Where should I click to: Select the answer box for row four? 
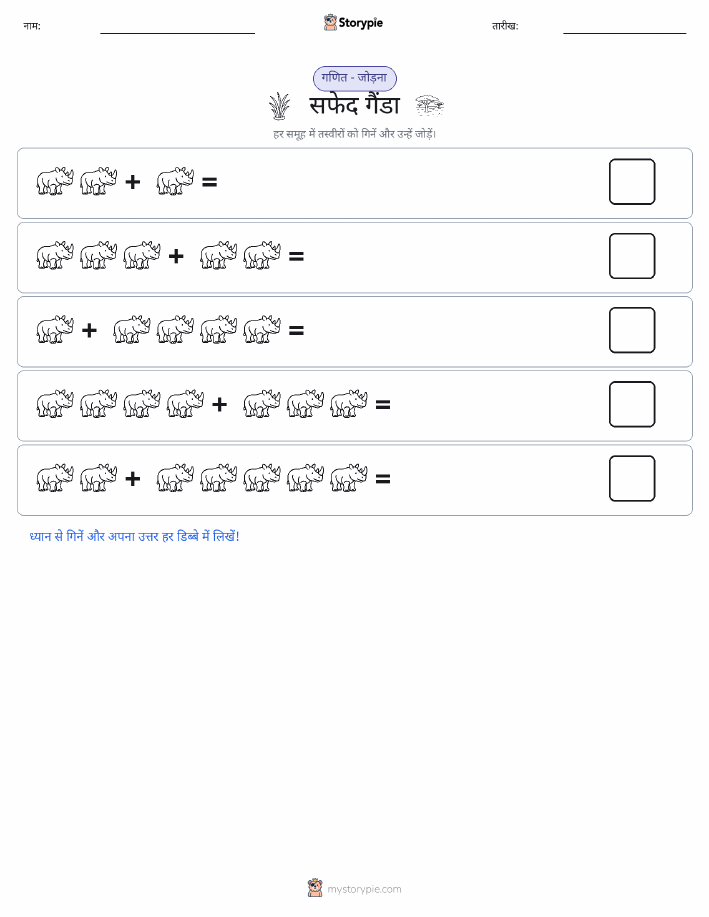pos(632,404)
